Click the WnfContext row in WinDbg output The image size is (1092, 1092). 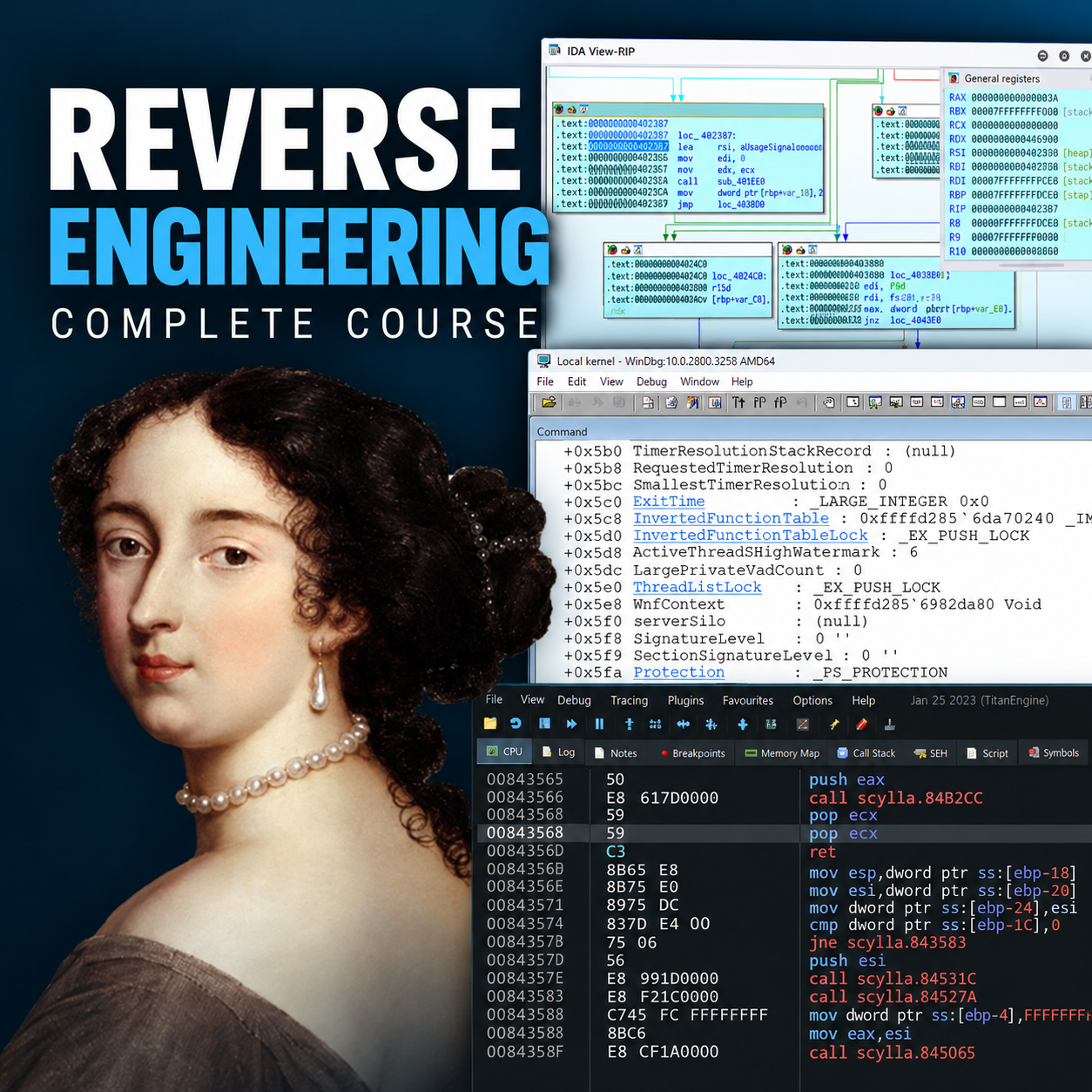tap(801, 604)
